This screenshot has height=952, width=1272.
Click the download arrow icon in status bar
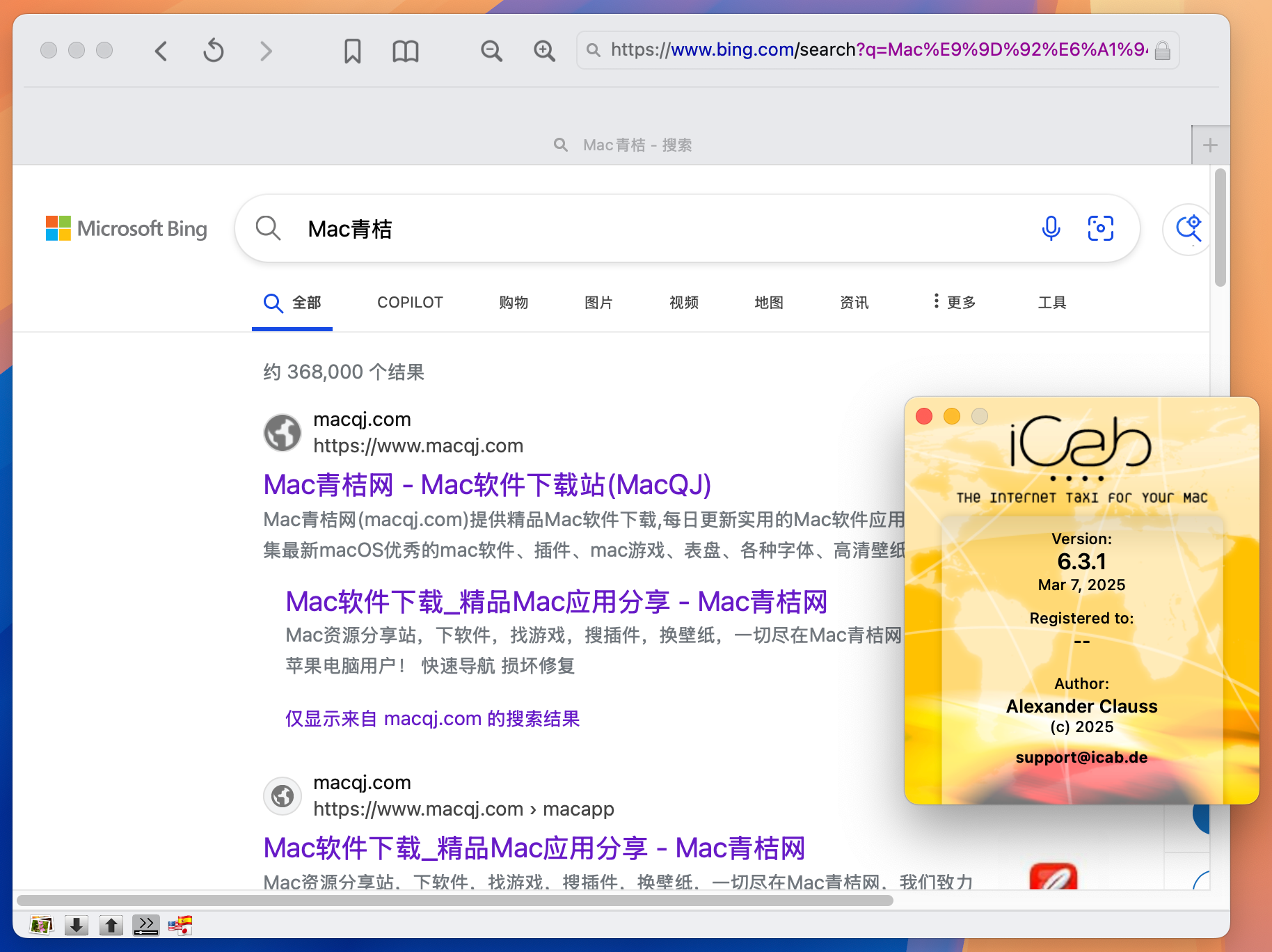(76, 925)
